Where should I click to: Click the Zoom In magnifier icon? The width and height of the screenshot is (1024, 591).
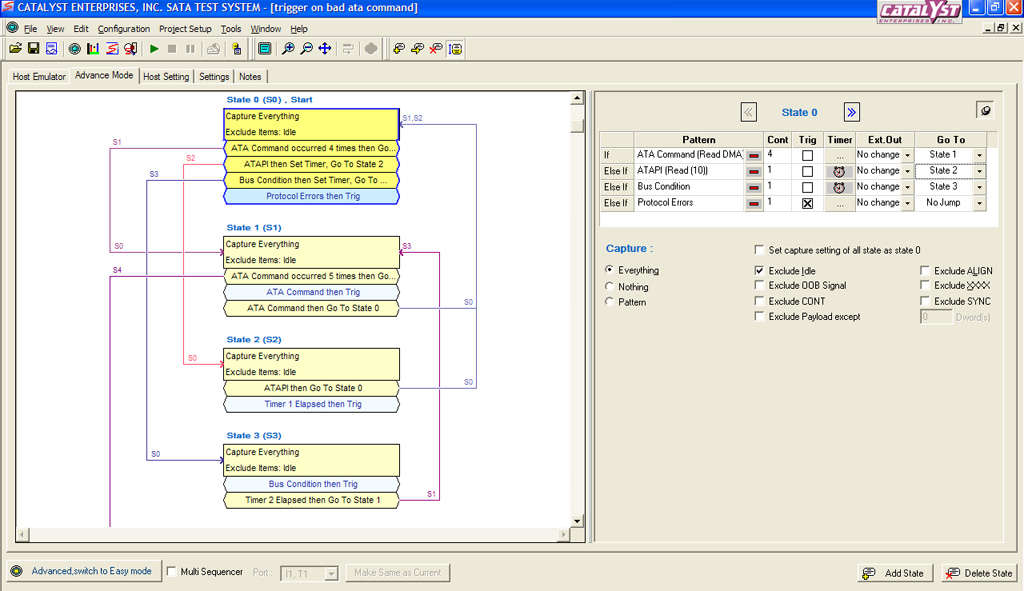(x=288, y=48)
